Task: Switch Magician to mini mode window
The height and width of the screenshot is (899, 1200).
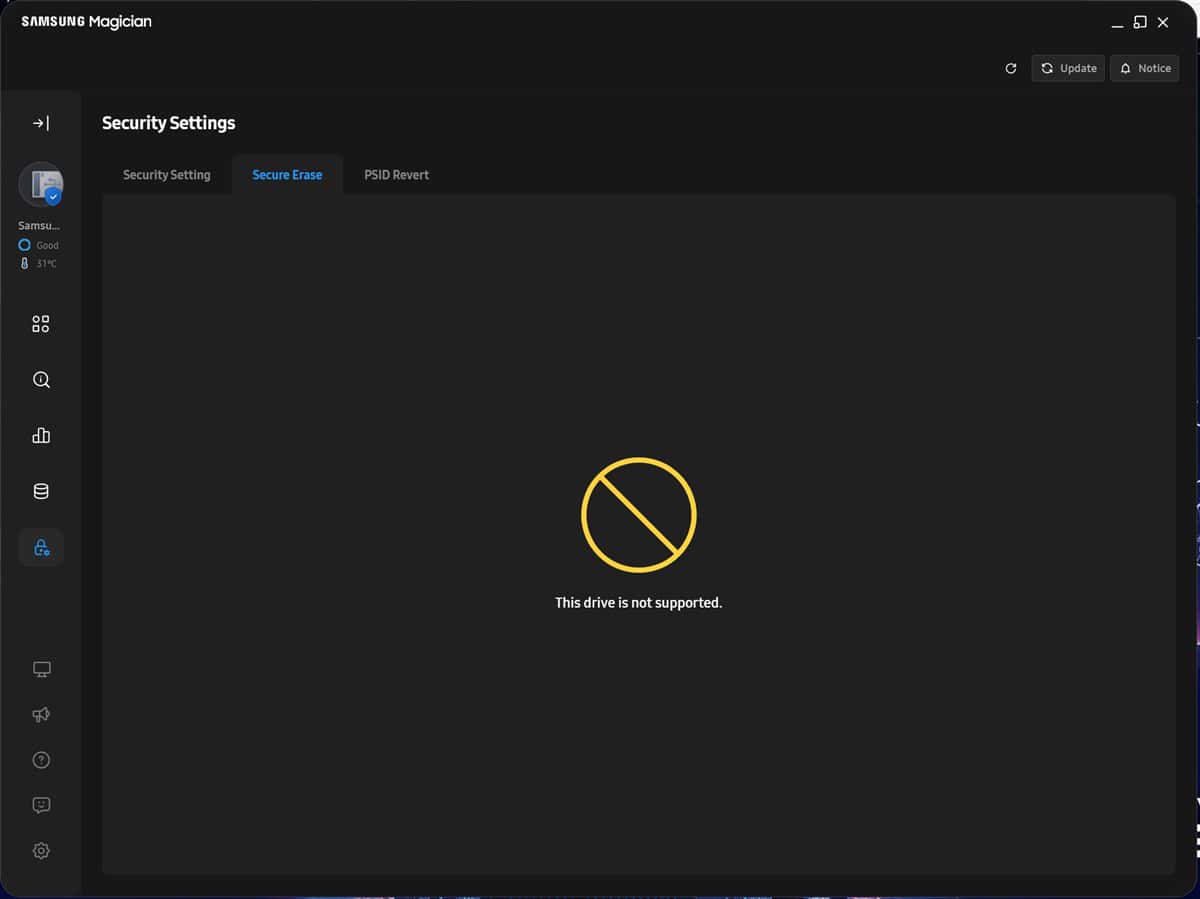Action: (1140, 22)
